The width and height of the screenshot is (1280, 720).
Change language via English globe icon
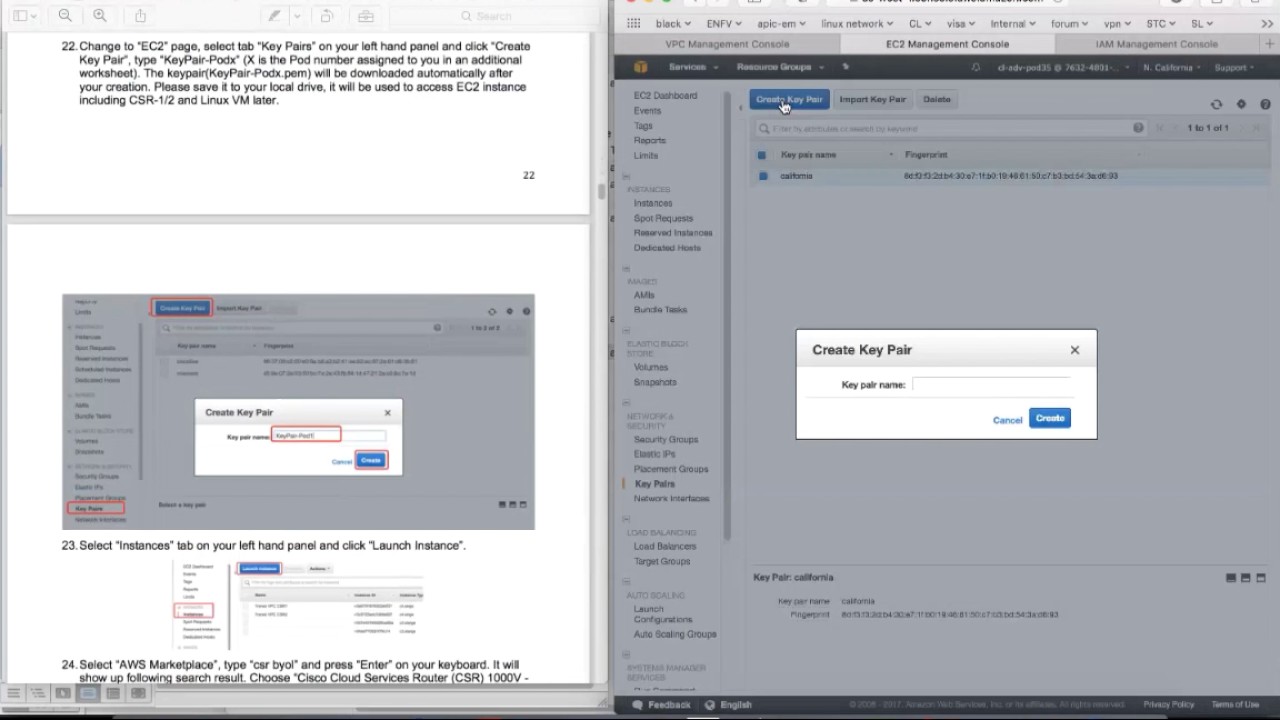(727, 705)
